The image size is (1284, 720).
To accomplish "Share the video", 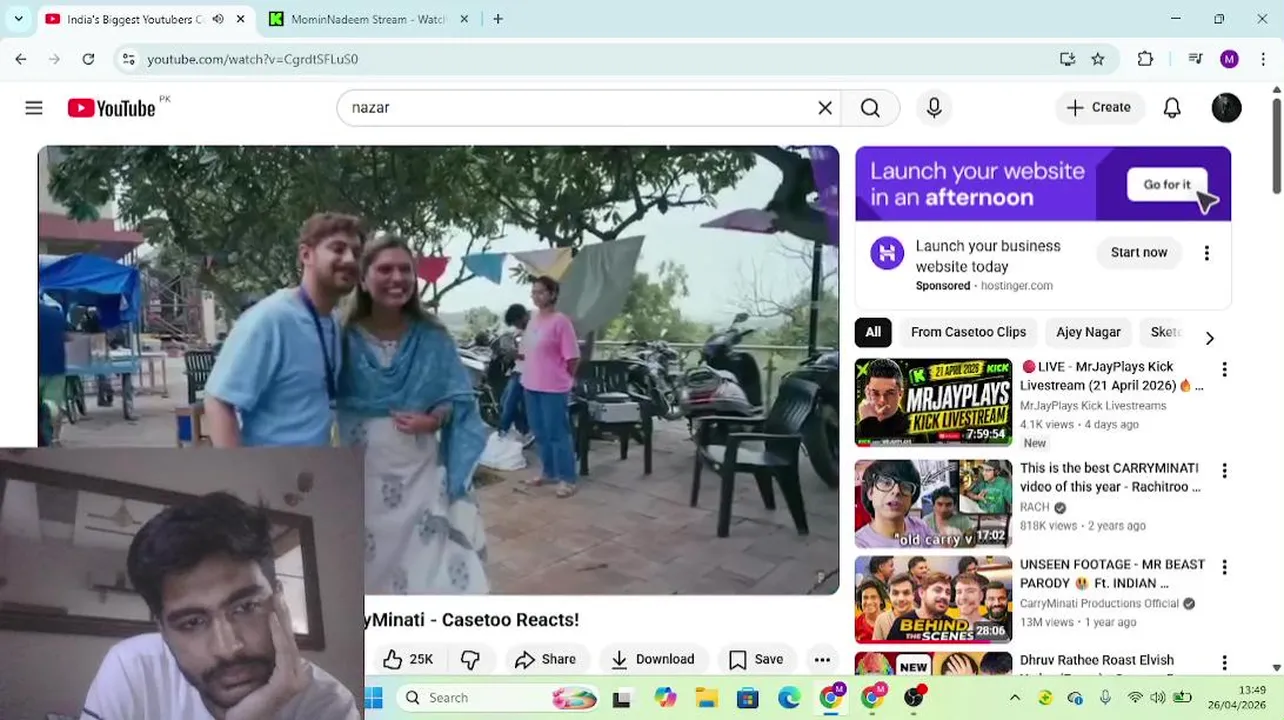I will pyautogui.click(x=545, y=659).
